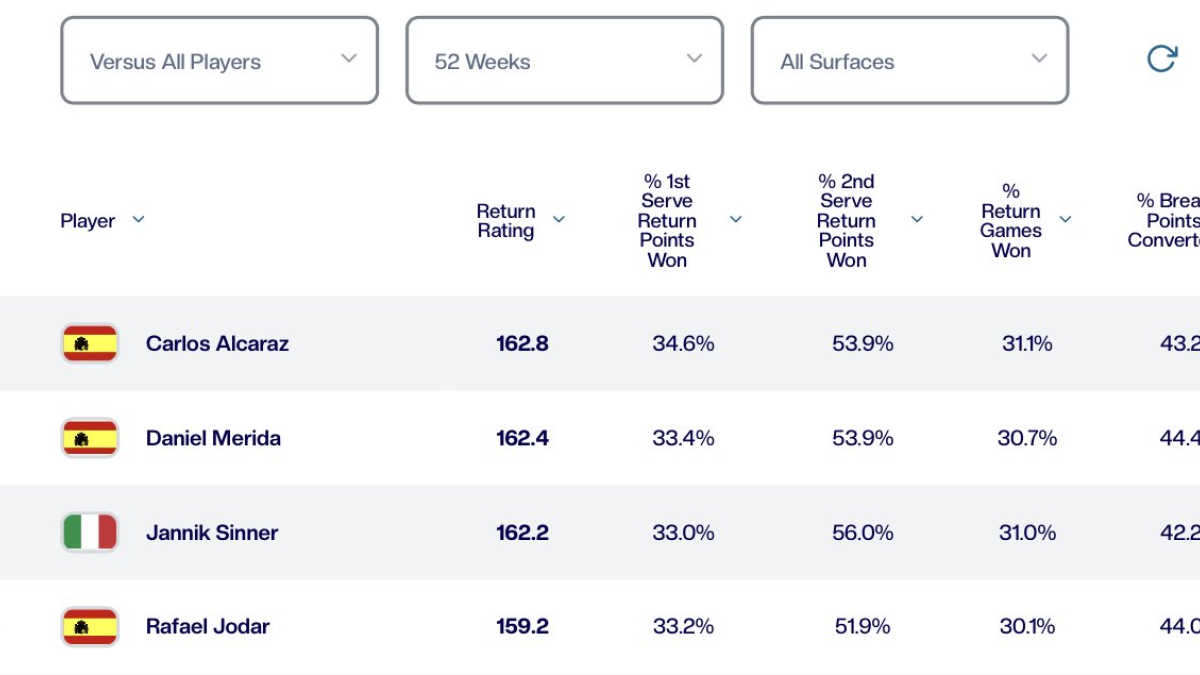Viewport: 1200px width, 675px height.
Task: Click Jannik Sinner's Italy flag icon
Action: [90, 532]
